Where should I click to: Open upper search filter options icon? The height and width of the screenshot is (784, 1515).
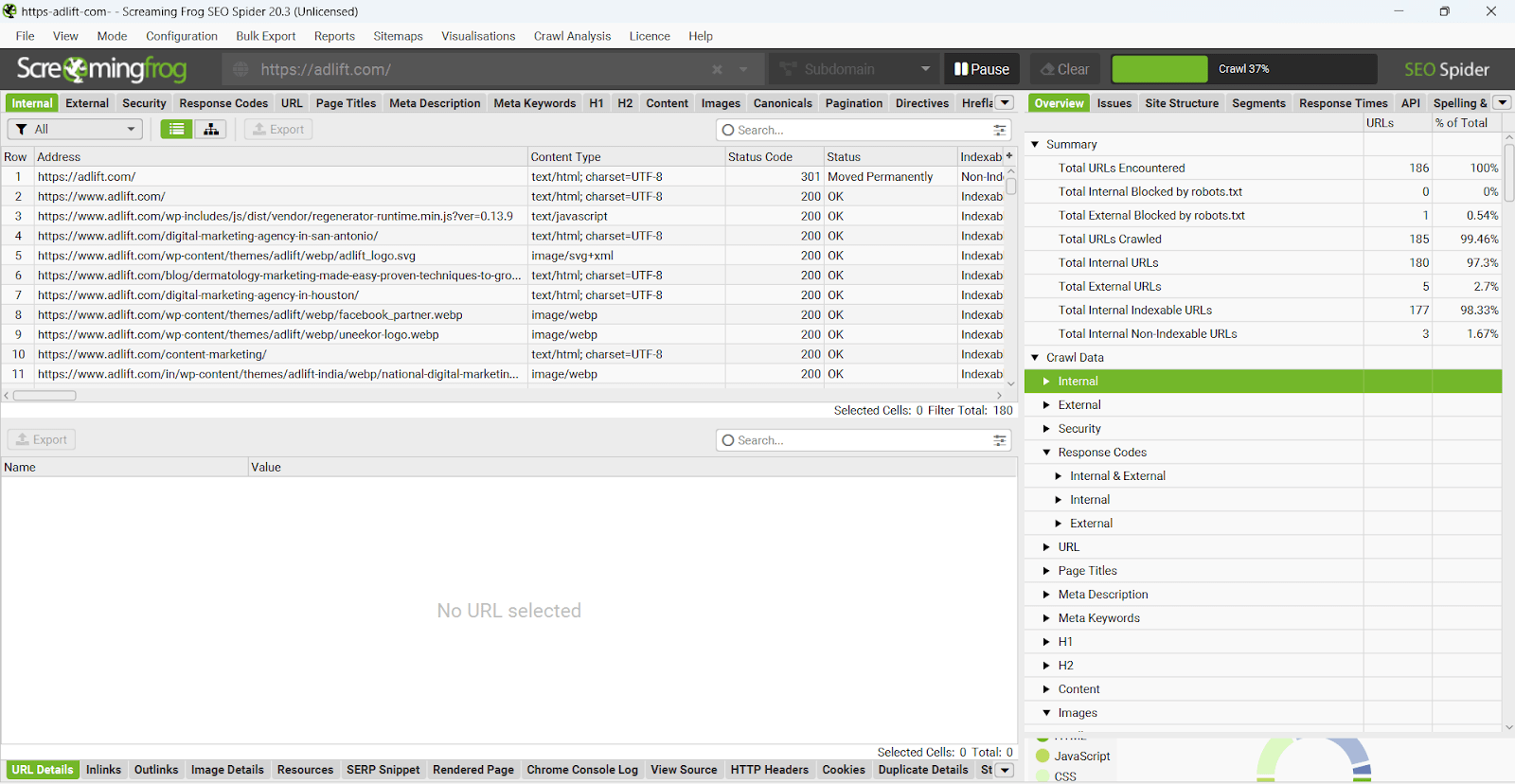(999, 130)
